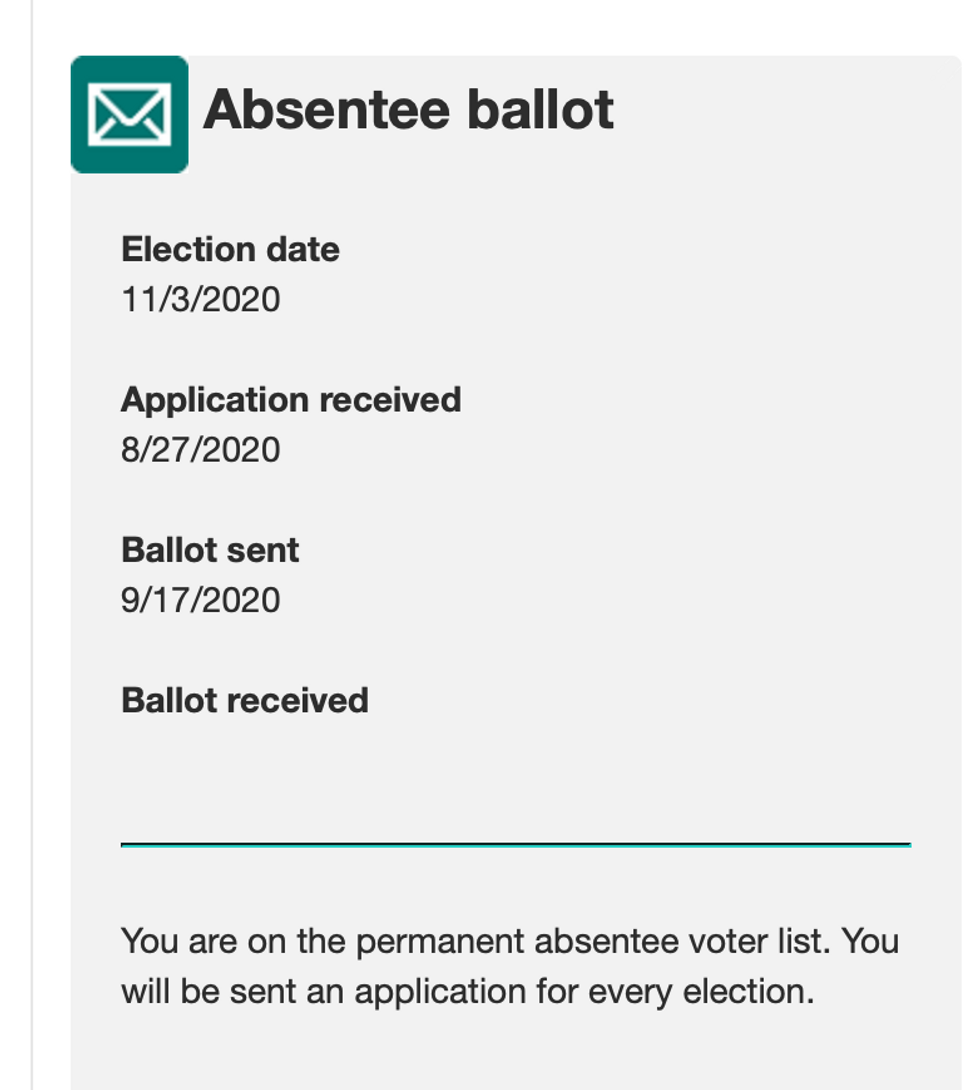
Task: Select the "Application received" label
Action: tap(291, 400)
